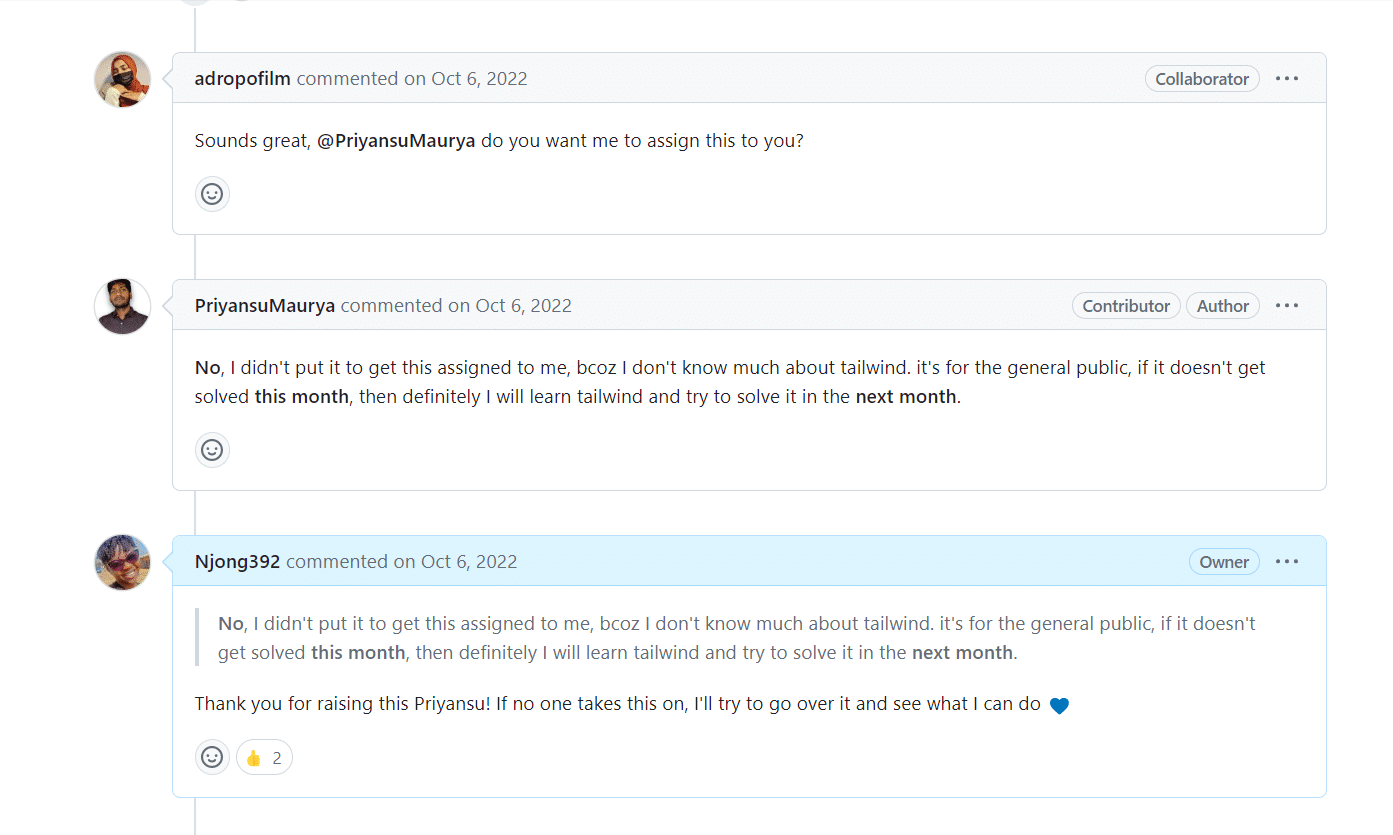Viewport: 1393px width, 835px height.
Task: Open Njong392's commenter profile via username
Action: tap(237, 561)
